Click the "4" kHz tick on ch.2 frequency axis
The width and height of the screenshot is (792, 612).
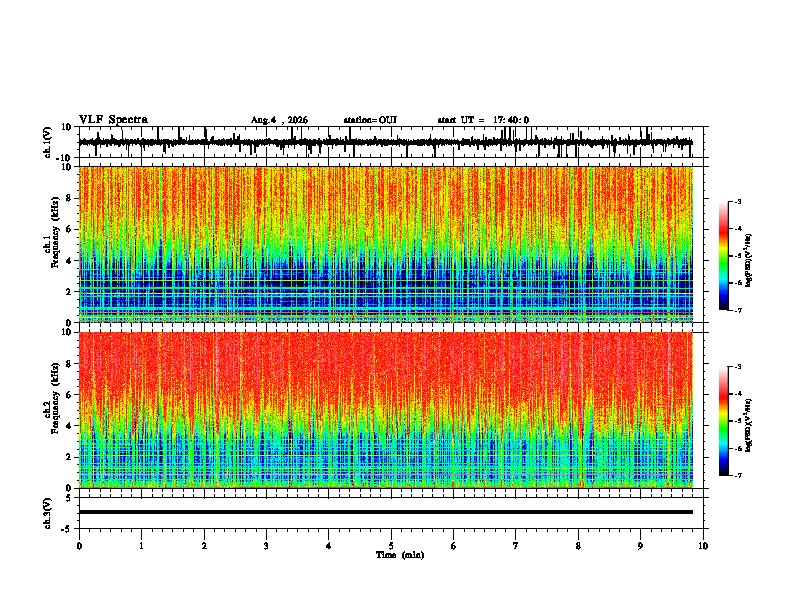(69, 426)
